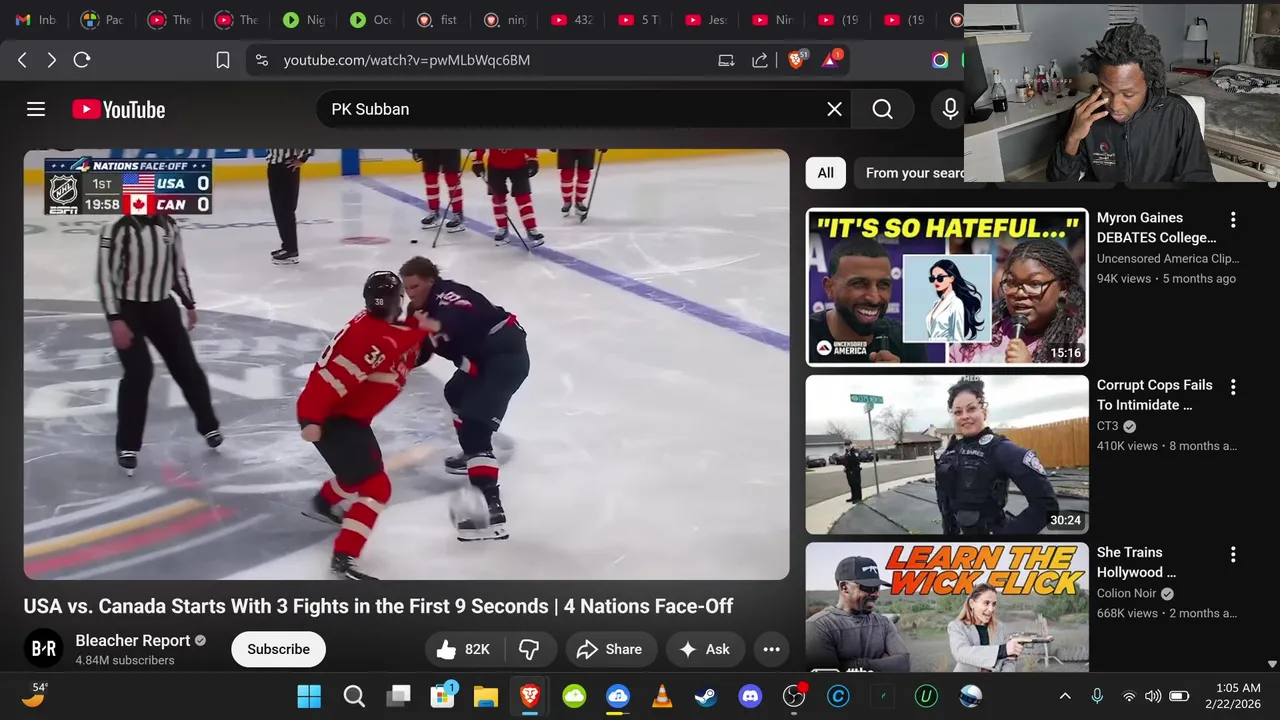Show hidden system tray icons
Screen dimensions: 1280x720
1065,696
